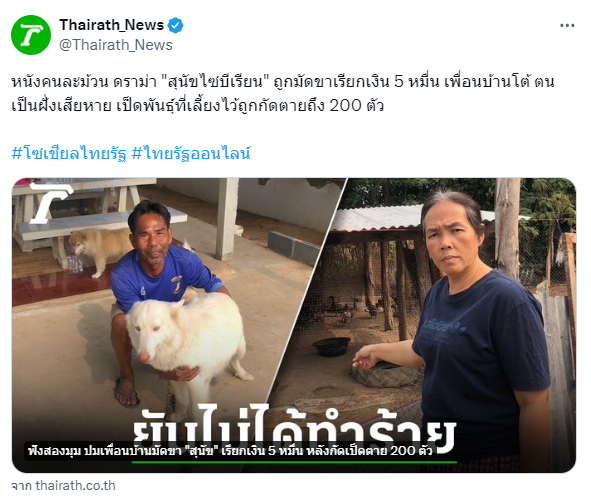Open the article headline caption on the card

pyautogui.click(x=230, y=451)
